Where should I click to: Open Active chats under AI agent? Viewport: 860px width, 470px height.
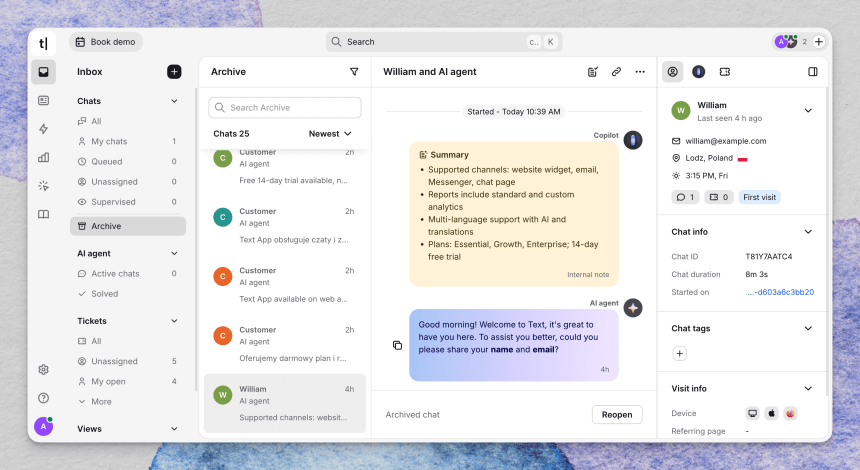(128, 274)
